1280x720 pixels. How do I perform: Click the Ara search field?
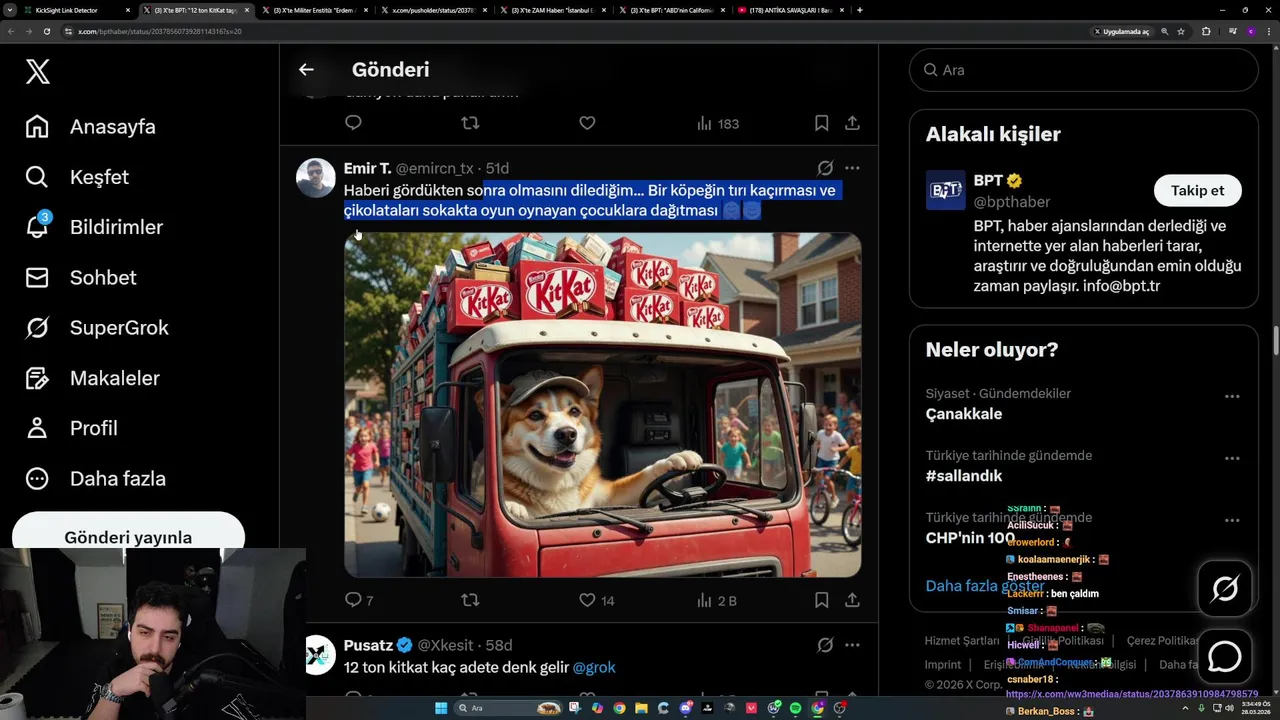(x=1083, y=70)
